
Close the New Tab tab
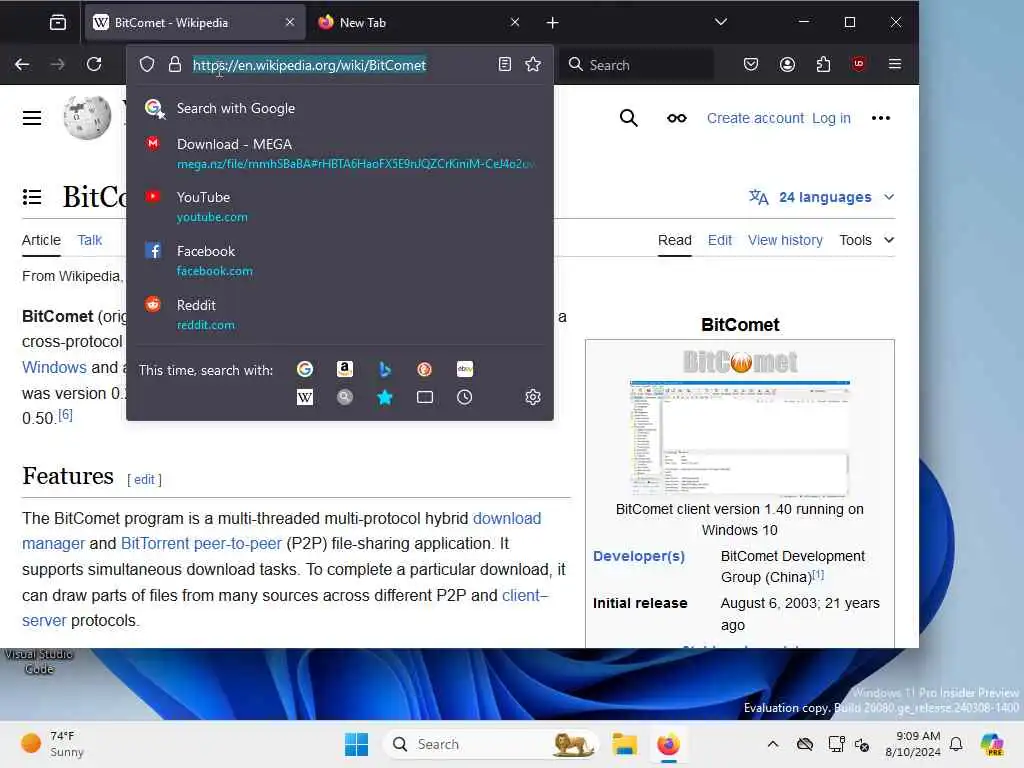click(515, 22)
